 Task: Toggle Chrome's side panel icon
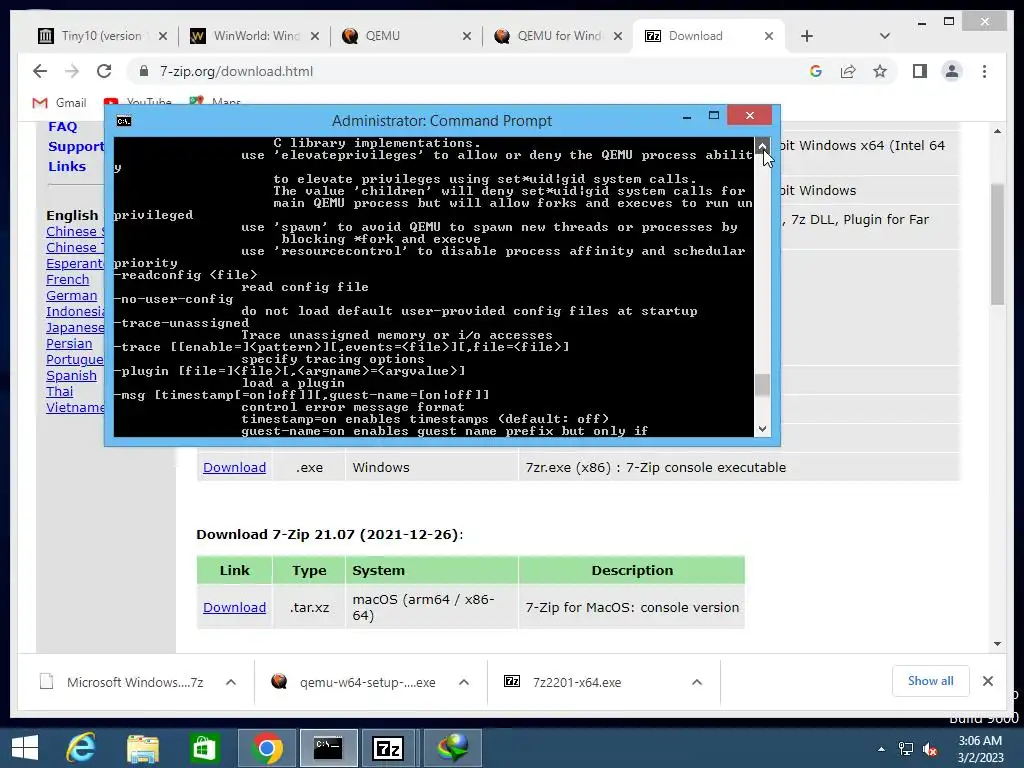click(920, 71)
